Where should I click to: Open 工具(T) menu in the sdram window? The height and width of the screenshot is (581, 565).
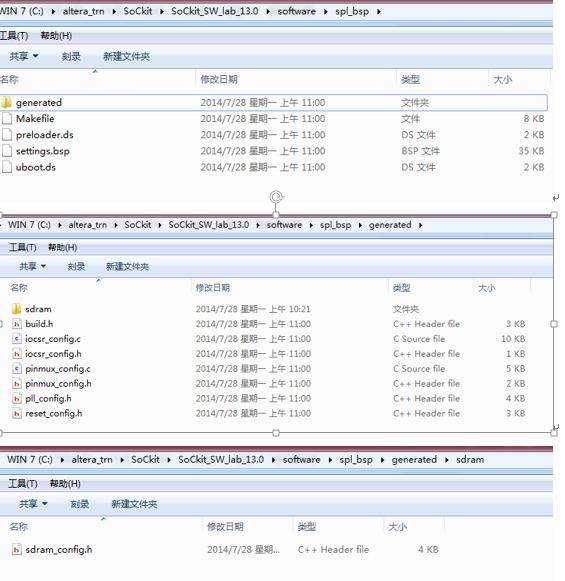23,484
